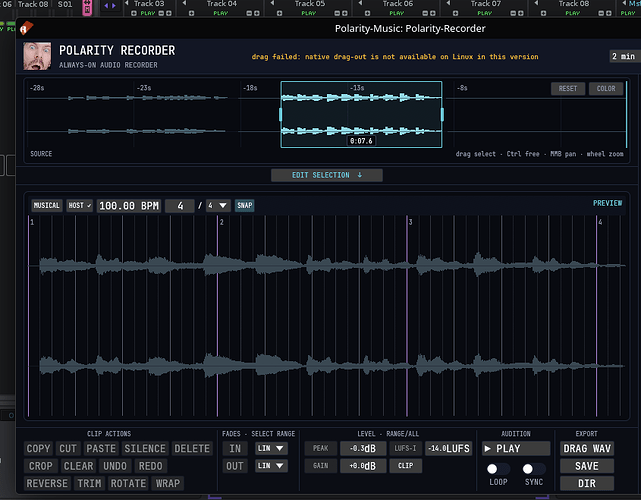The height and width of the screenshot is (500, 641).
Task: Click the minus icon under Track 03
Action: pos(161,13)
